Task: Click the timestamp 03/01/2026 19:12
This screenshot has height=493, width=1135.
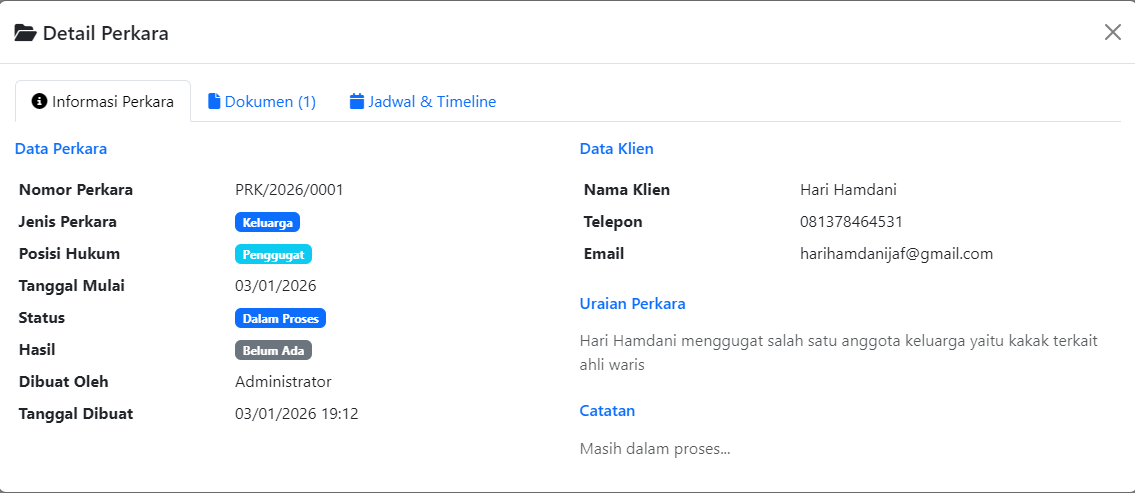Action: tap(297, 413)
